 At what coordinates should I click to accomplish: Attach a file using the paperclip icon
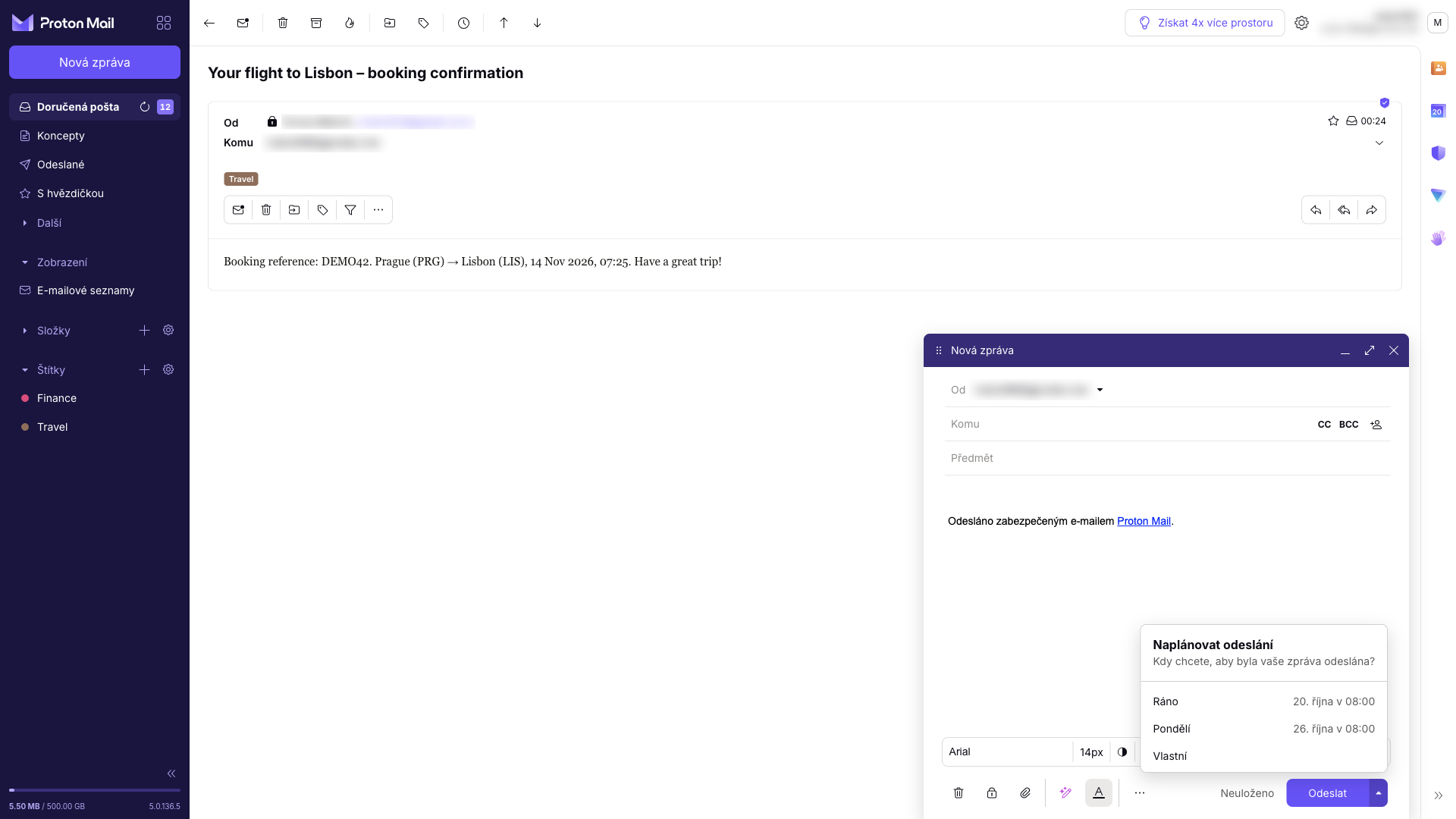pyautogui.click(x=1025, y=793)
